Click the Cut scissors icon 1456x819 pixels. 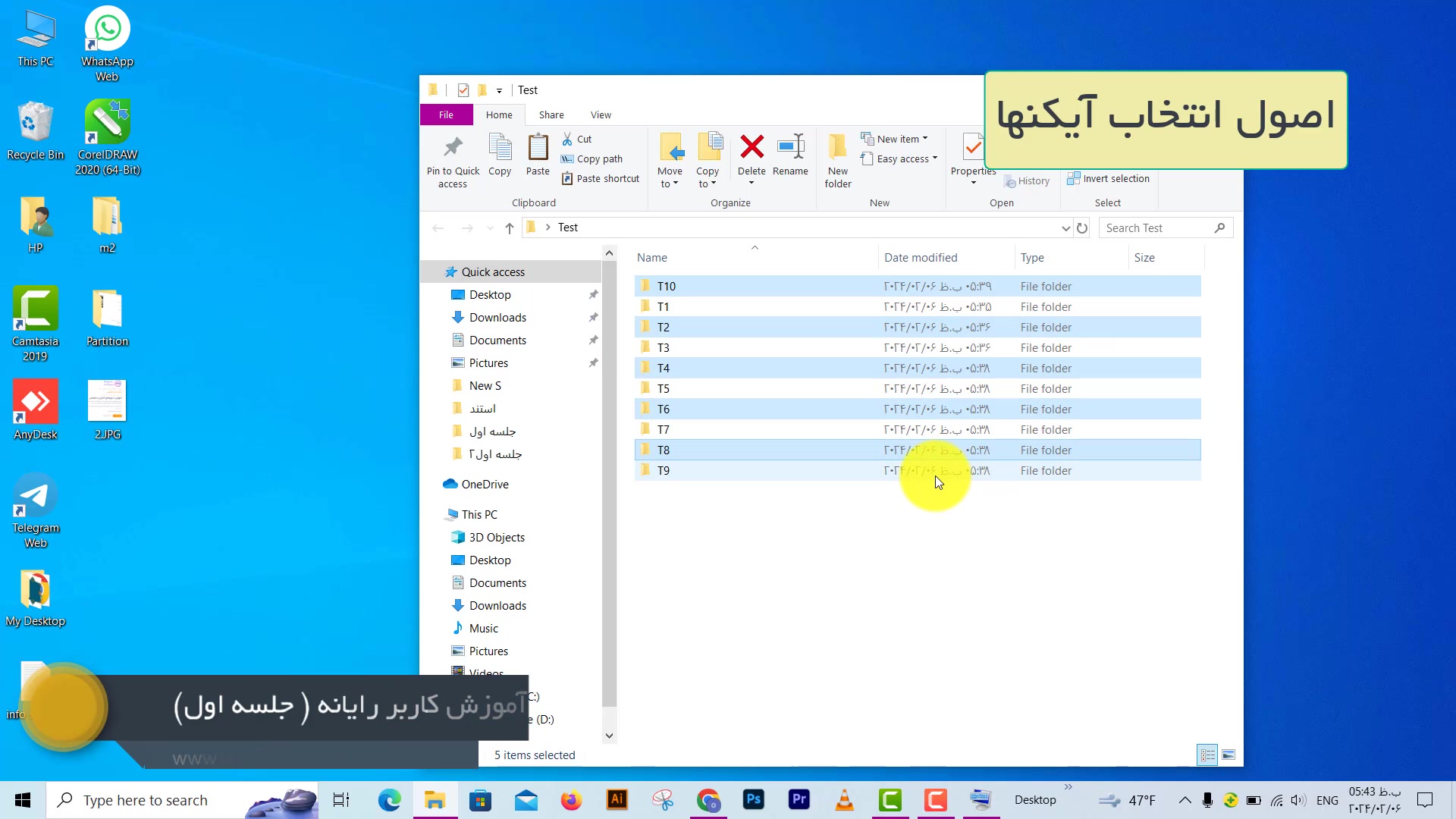click(567, 139)
